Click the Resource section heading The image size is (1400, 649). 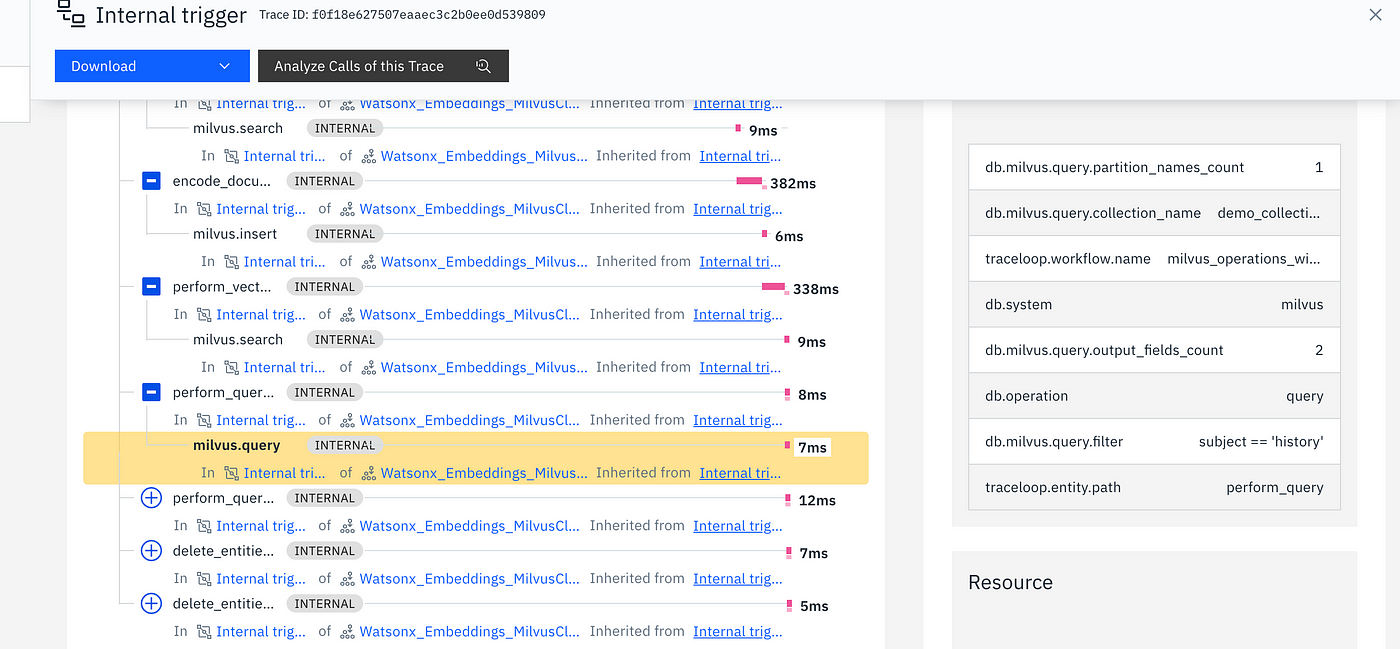coord(1010,582)
